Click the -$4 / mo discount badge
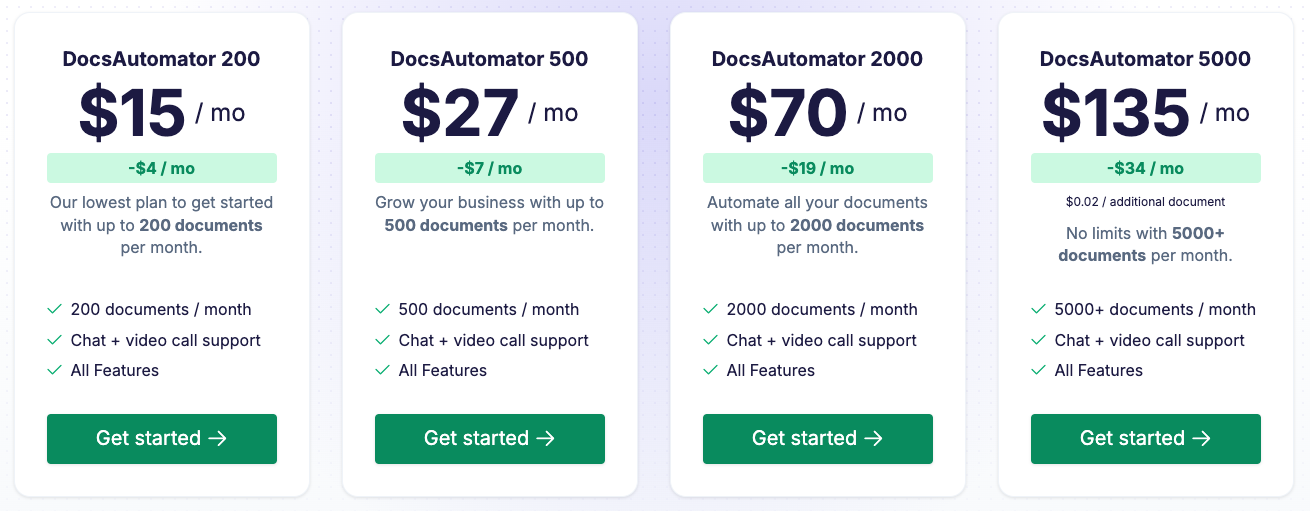The height and width of the screenshot is (511, 1310). (162, 168)
